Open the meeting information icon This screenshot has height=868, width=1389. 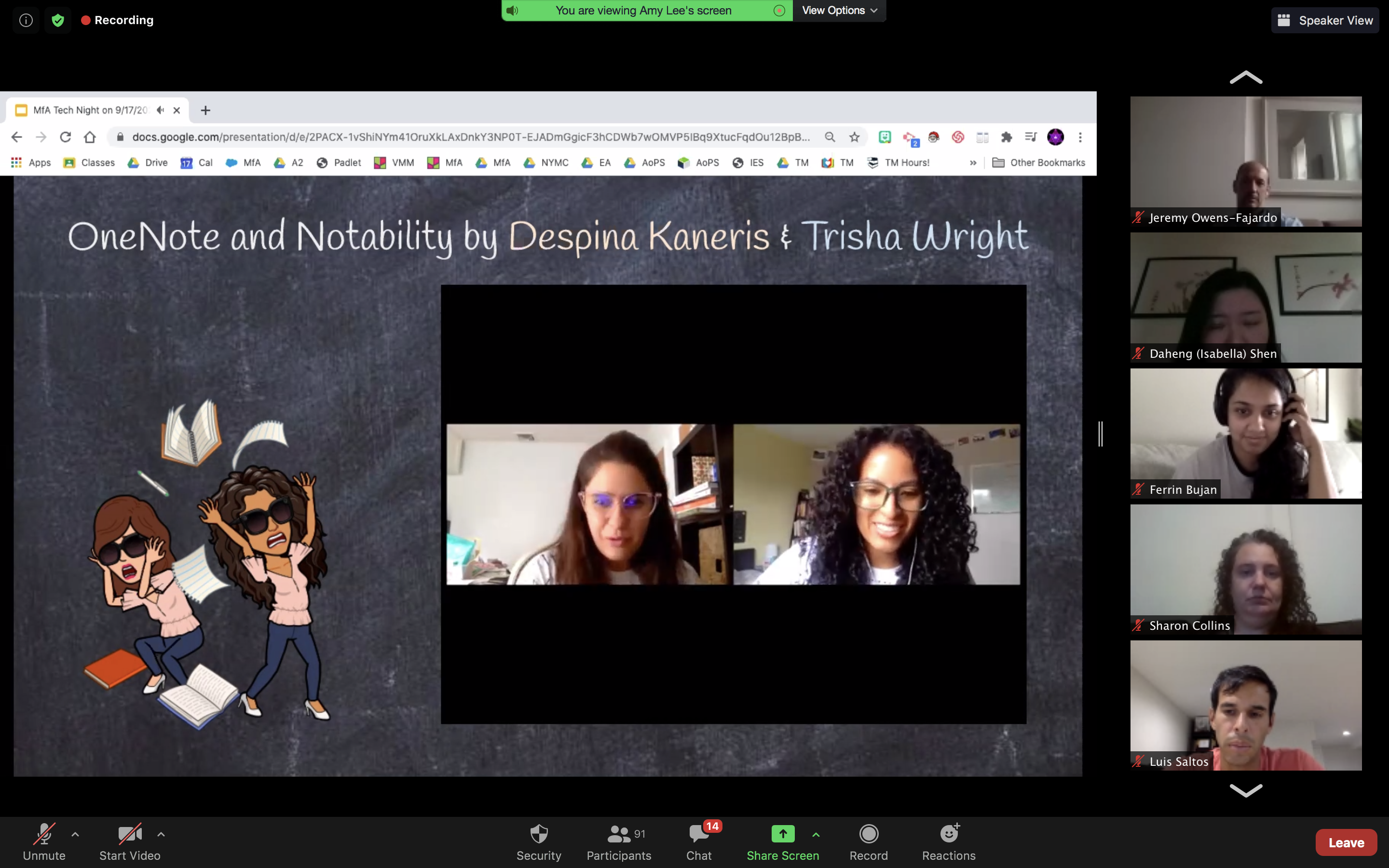tap(26, 20)
